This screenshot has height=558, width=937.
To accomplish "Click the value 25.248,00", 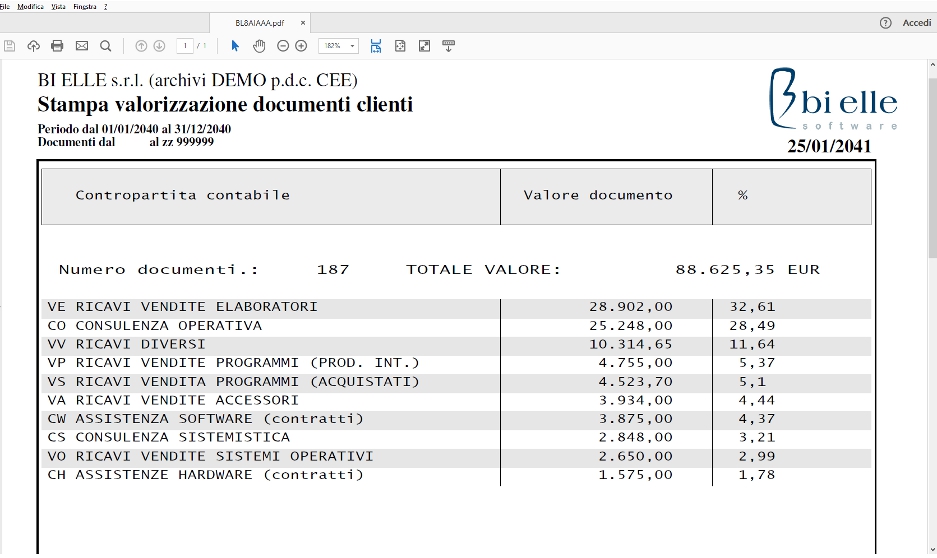I will click(x=631, y=326).
